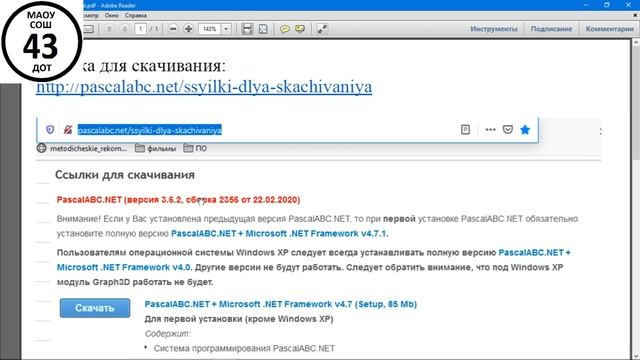The height and width of the screenshot is (360, 640).
Task: Open the metodicheskie_rekom... bookmark
Action: [x=82, y=149]
